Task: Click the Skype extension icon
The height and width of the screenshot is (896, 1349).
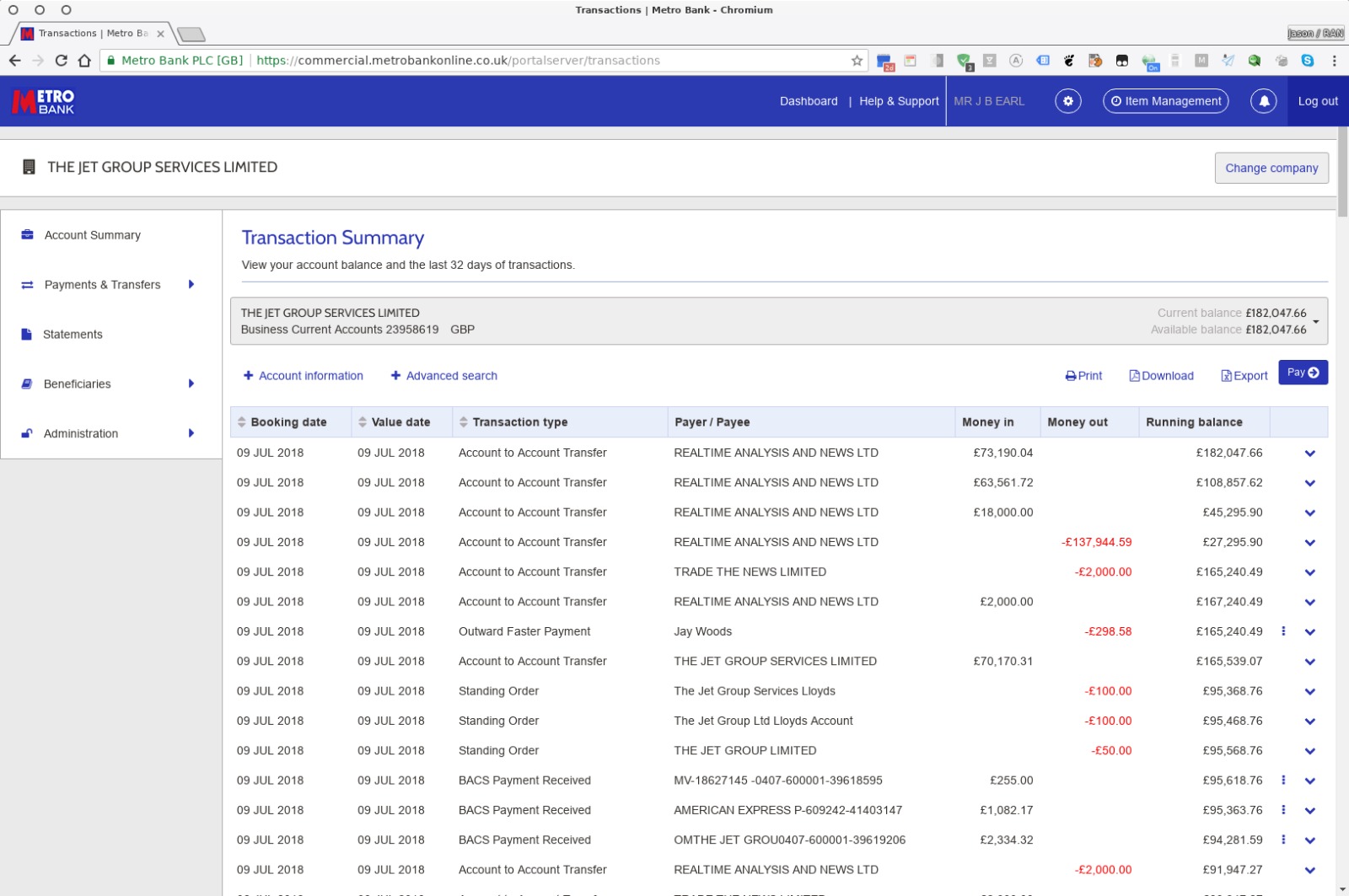Action: 1308,61
